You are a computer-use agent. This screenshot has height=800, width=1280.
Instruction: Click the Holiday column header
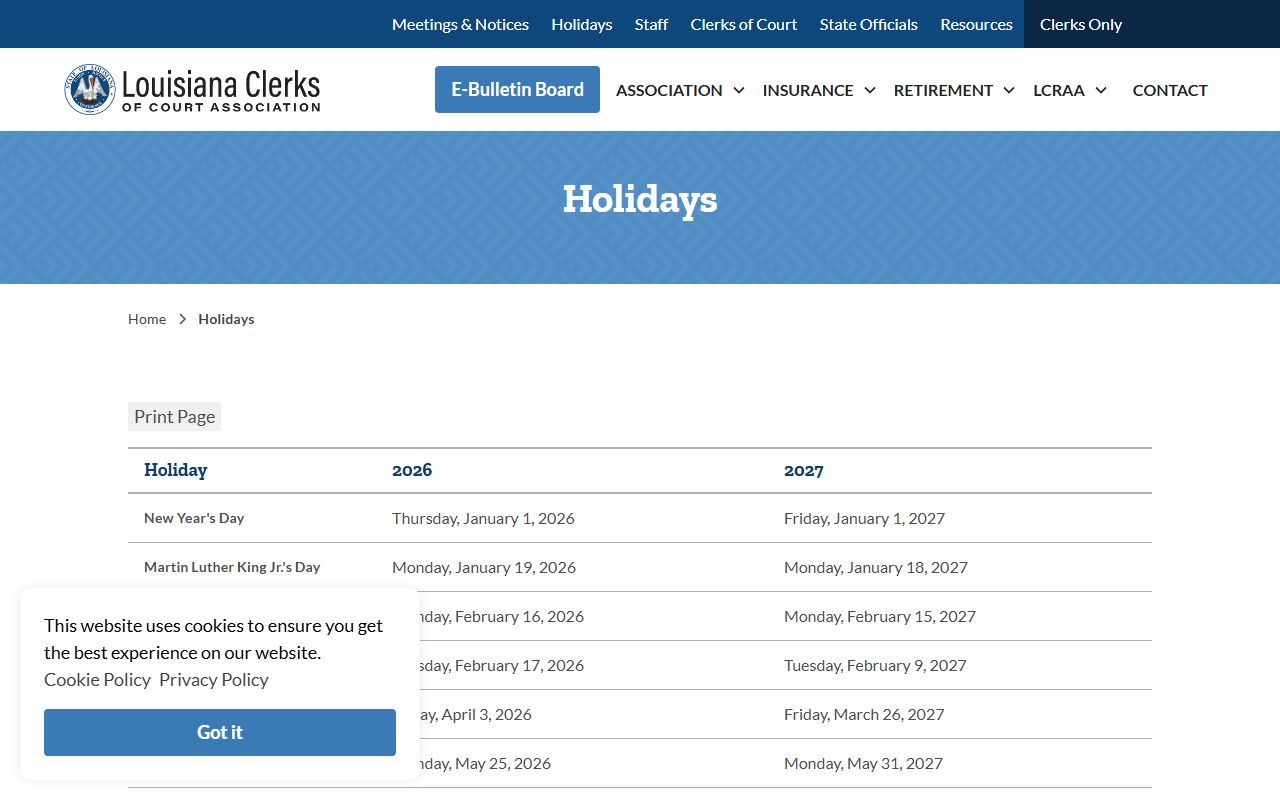tap(176, 470)
